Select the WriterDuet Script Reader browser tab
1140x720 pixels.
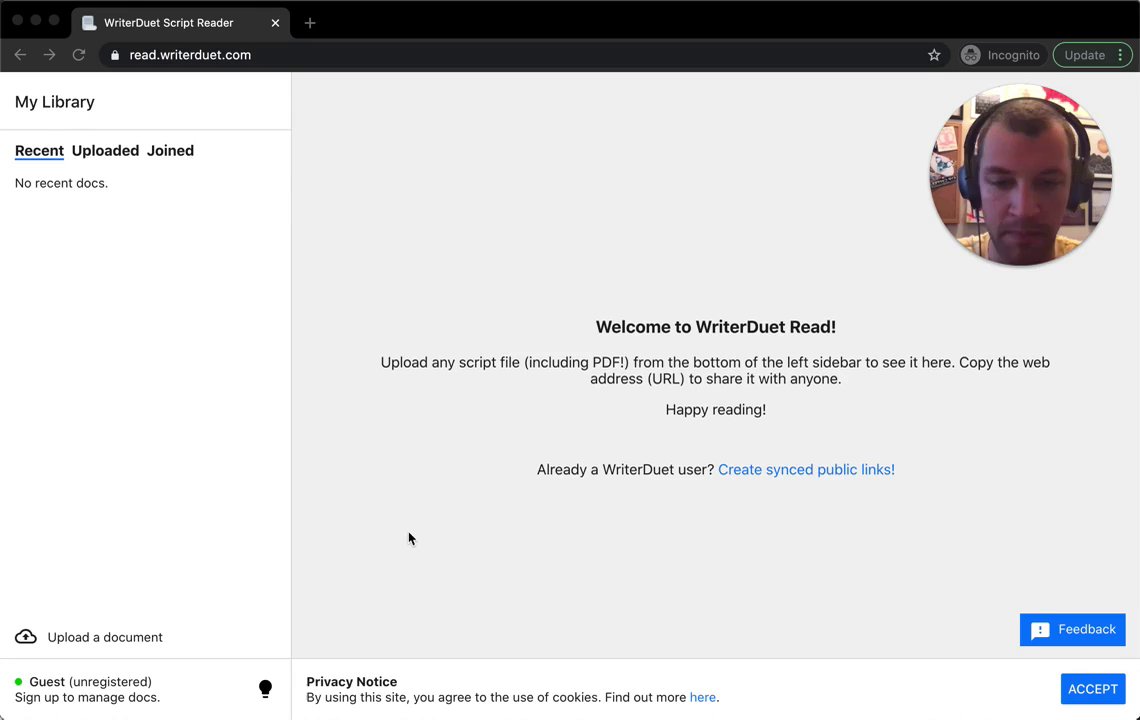tap(180, 23)
